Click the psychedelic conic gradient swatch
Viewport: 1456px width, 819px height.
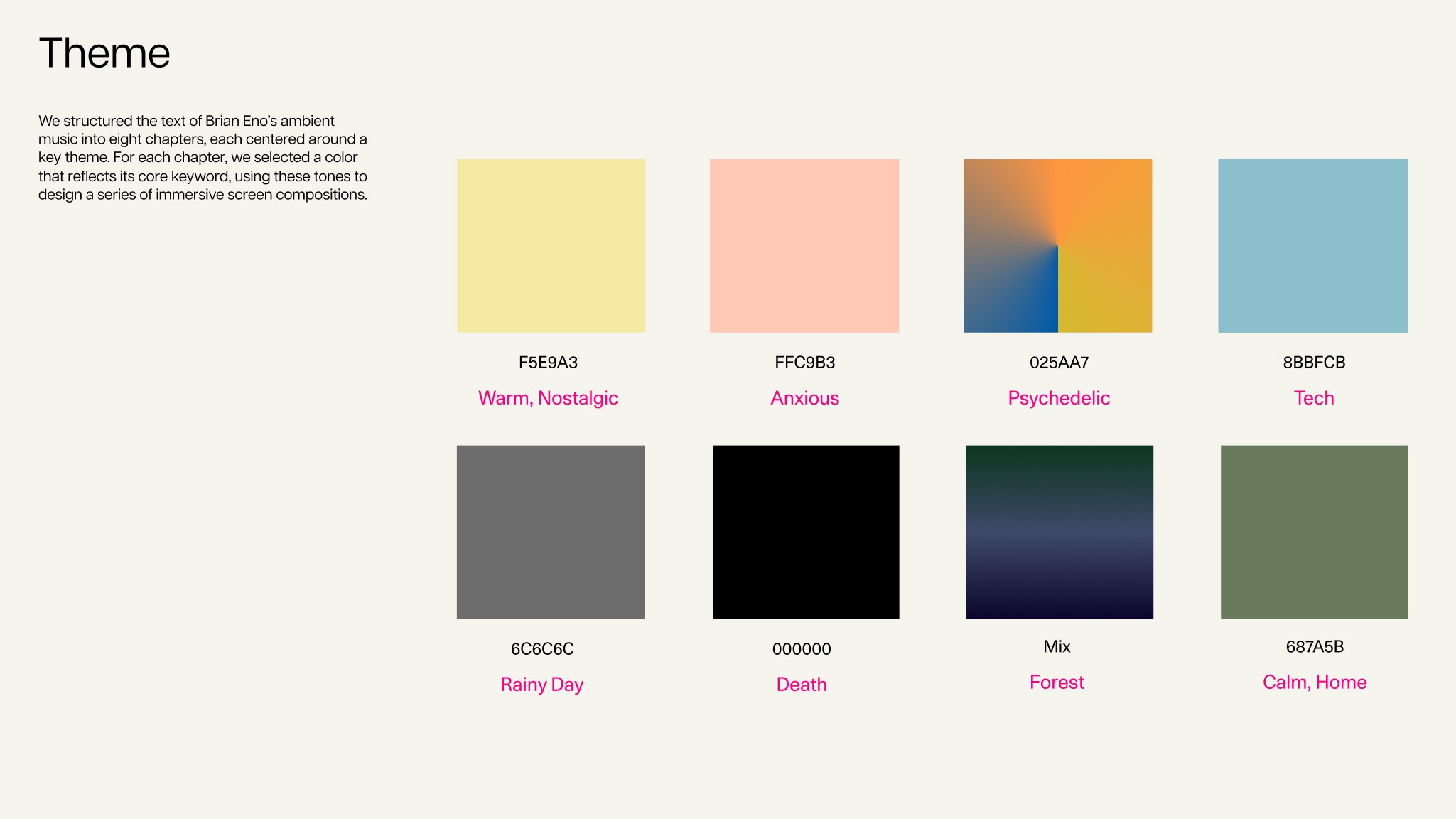click(x=1057, y=245)
